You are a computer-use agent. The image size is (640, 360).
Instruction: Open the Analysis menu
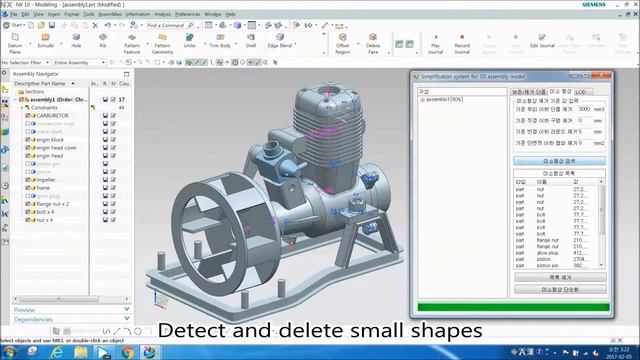coord(162,14)
